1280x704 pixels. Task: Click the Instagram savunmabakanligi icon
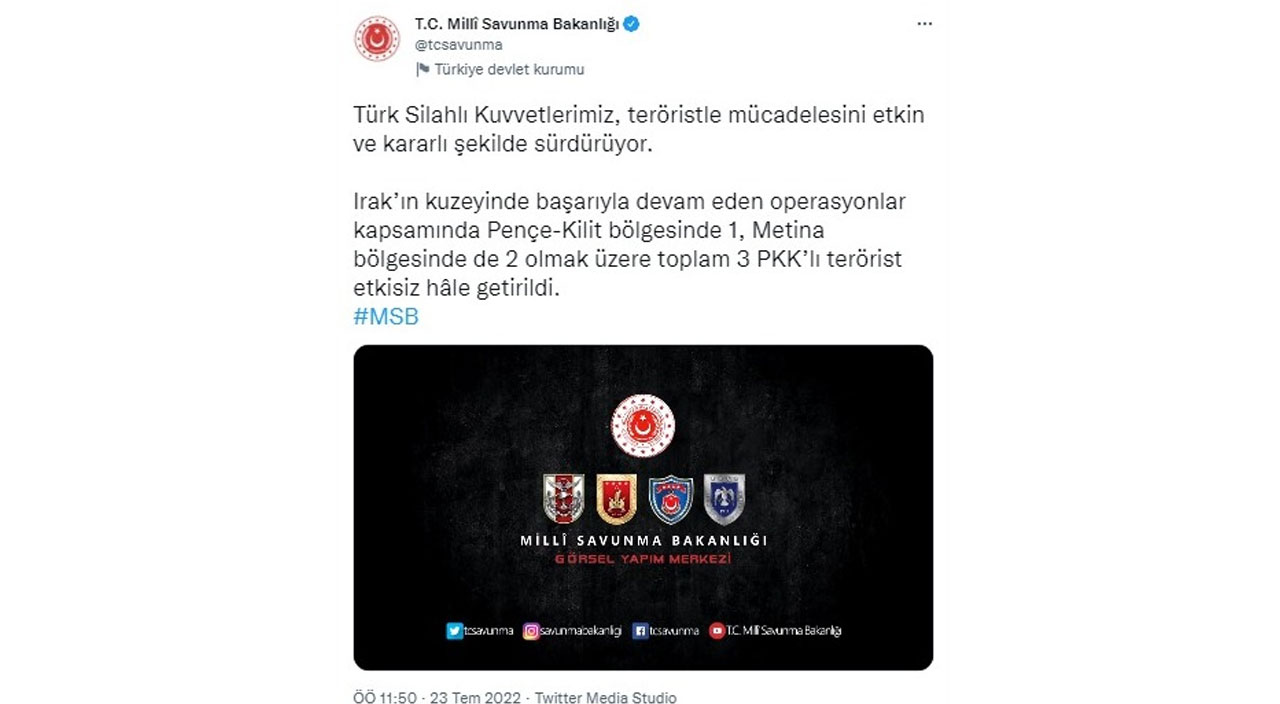530,630
